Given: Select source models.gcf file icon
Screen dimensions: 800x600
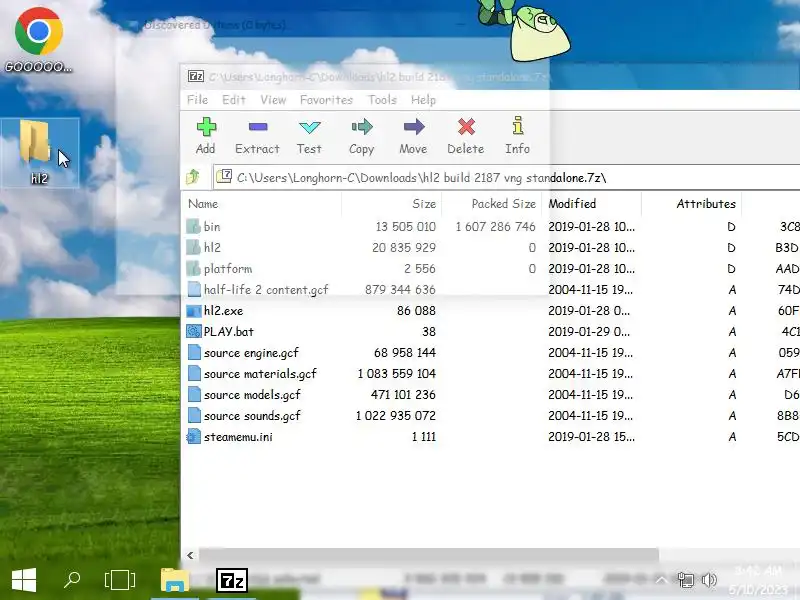Looking at the screenshot, I should click(194, 394).
